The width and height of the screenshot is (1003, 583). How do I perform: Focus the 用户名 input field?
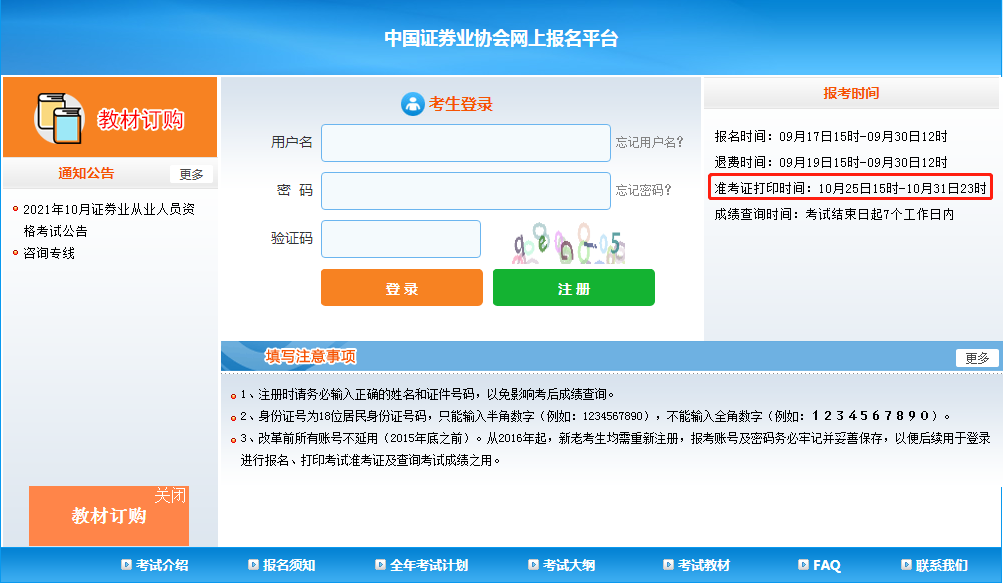click(x=466, y=143)
